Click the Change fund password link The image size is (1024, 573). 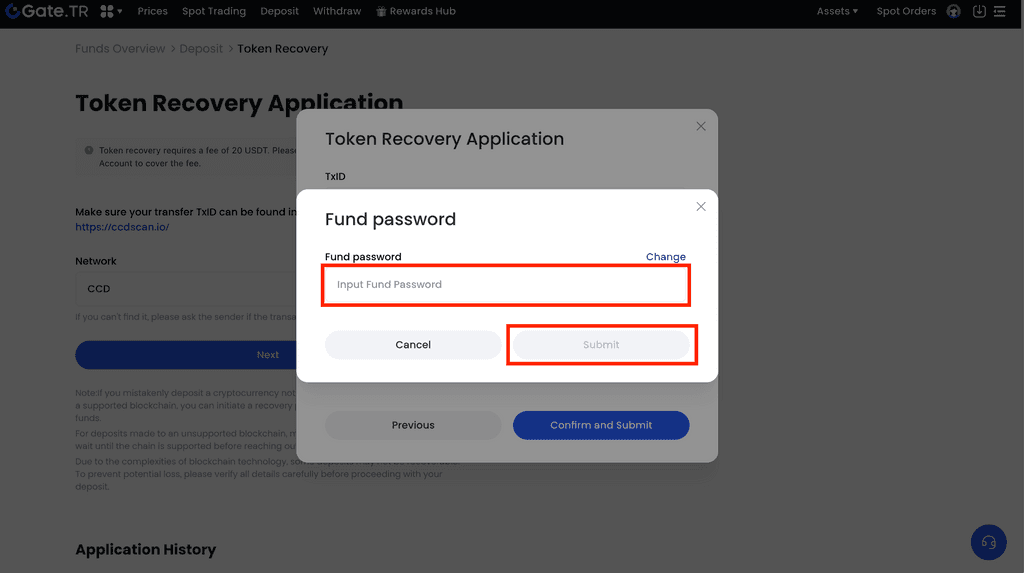[x=665, y=257]
